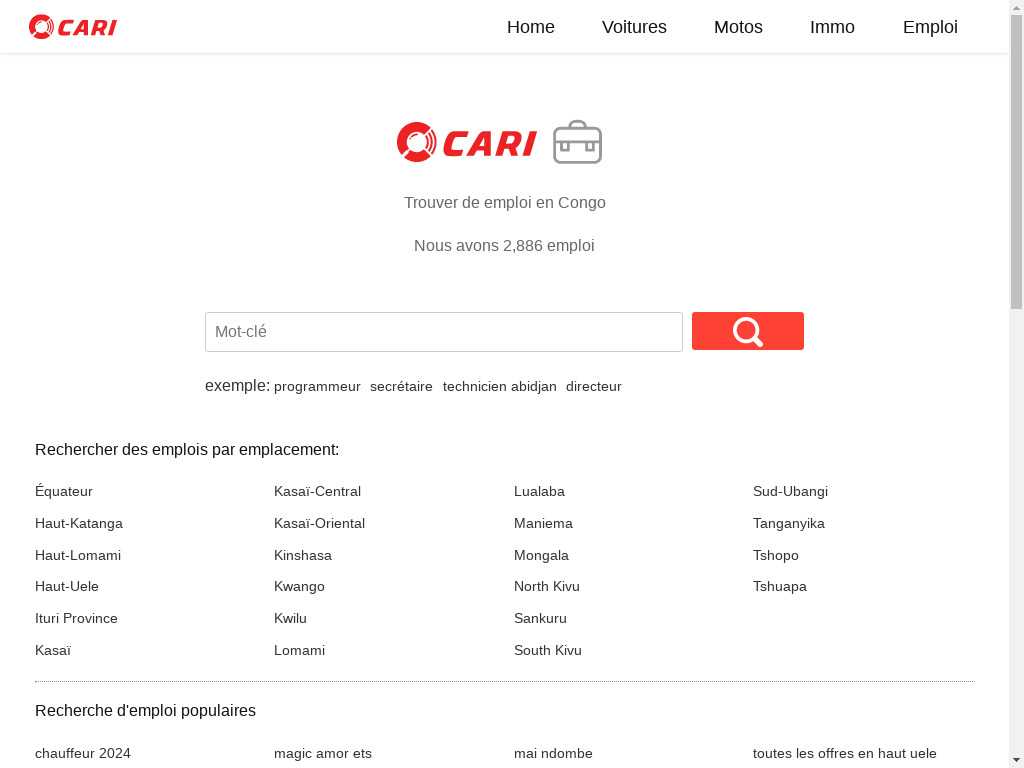The width and height of the screenshot is (1024, 768).
Task: Open the Kwilu location link
Action: (290, 618)
